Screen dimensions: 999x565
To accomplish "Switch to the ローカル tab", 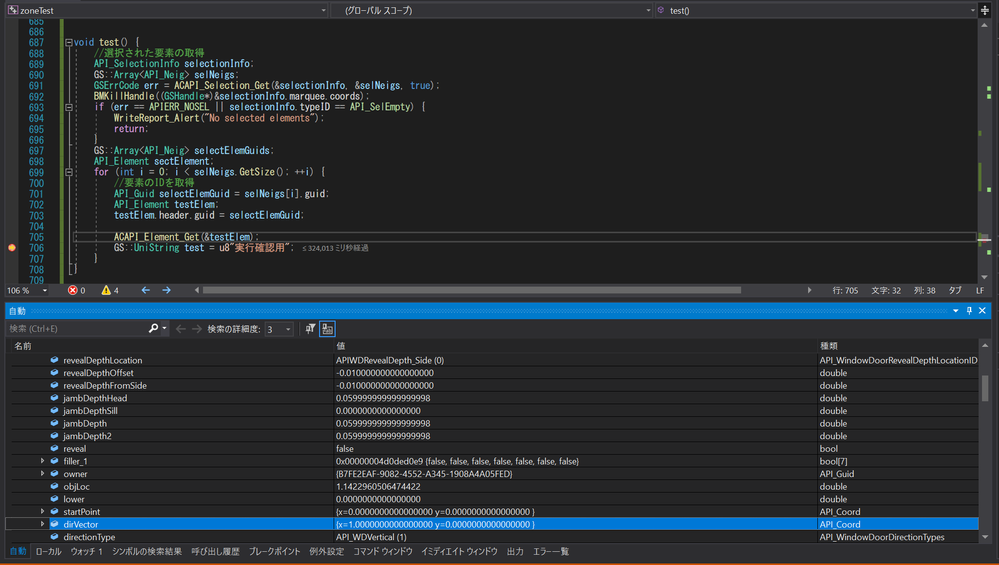I will tap(48, 552).
